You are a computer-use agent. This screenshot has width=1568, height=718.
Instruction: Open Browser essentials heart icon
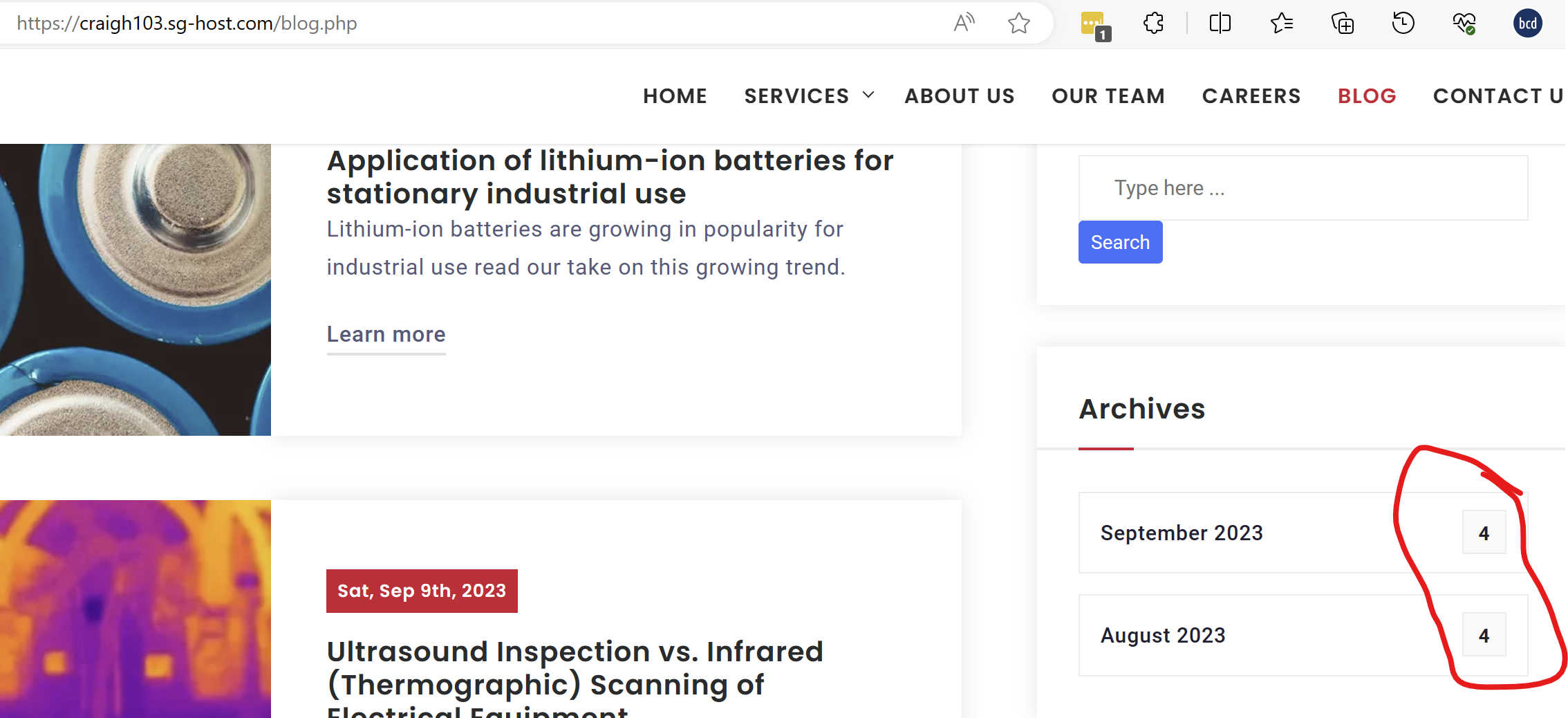(x=1464, y=24)
